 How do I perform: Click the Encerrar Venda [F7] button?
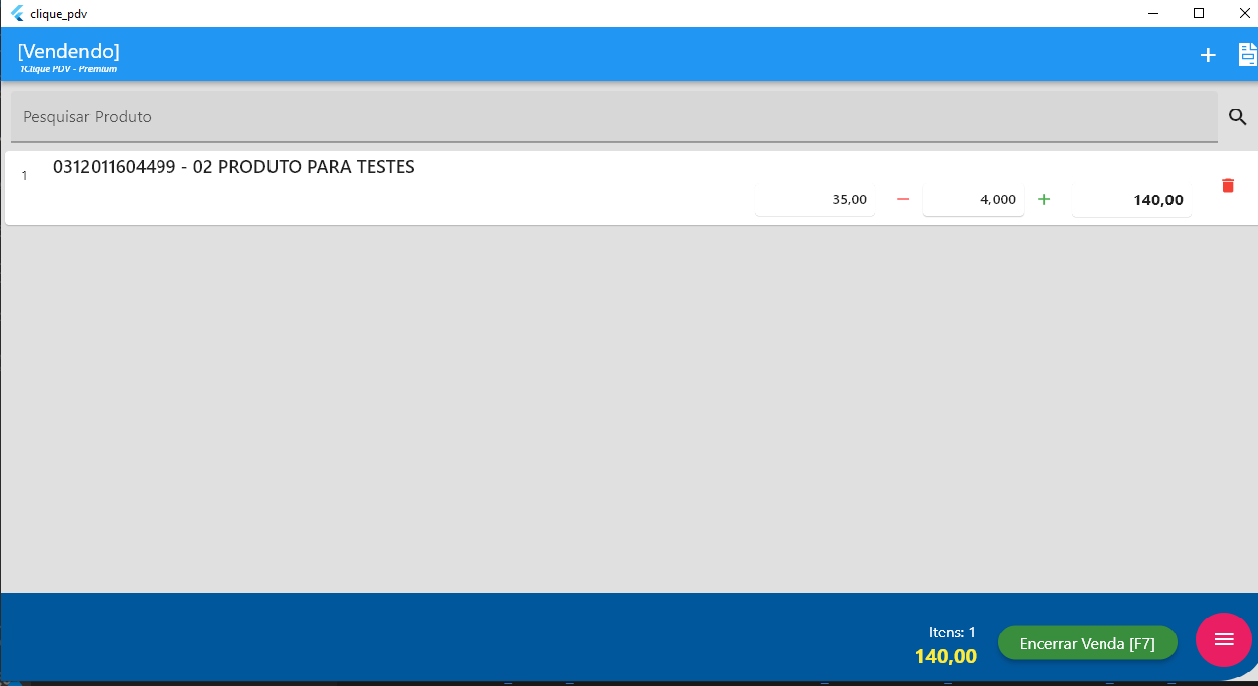(1087, 643)
